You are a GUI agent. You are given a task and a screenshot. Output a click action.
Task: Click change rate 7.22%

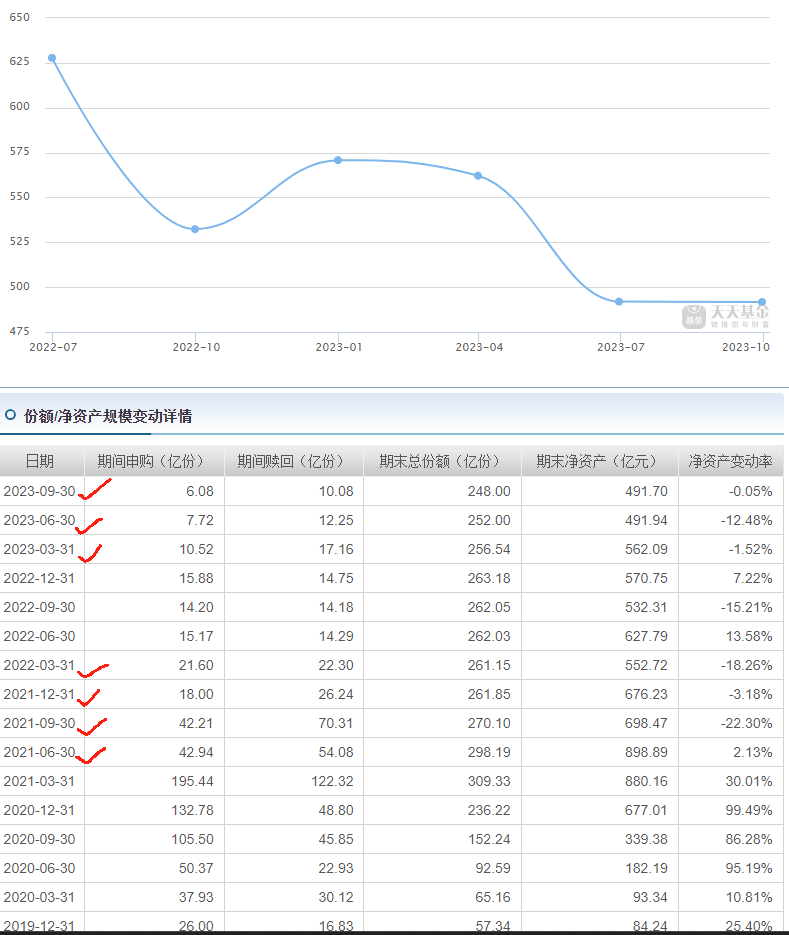(753, 578)
